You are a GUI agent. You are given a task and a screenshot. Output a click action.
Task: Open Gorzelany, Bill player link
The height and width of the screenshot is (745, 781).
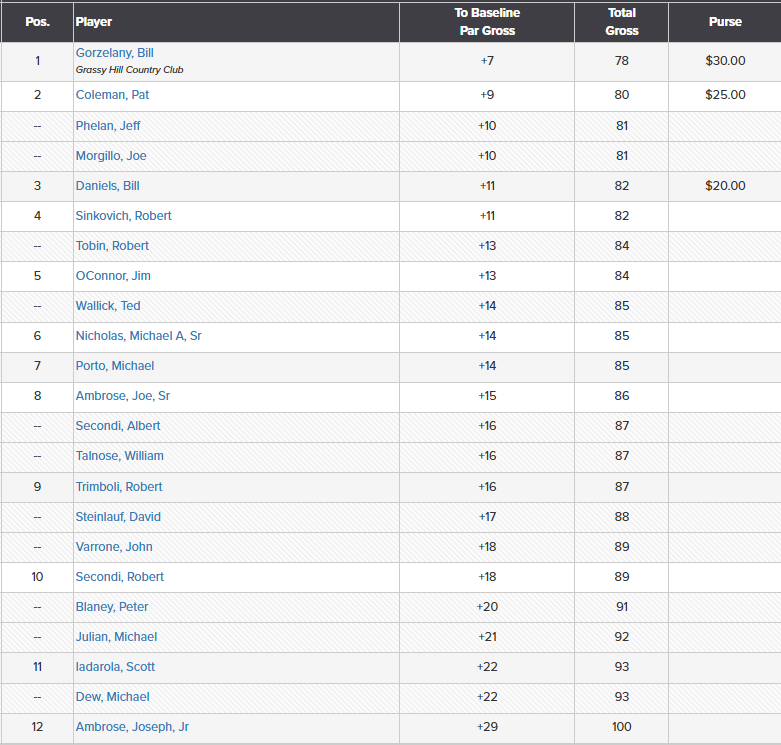click(114, 53)
